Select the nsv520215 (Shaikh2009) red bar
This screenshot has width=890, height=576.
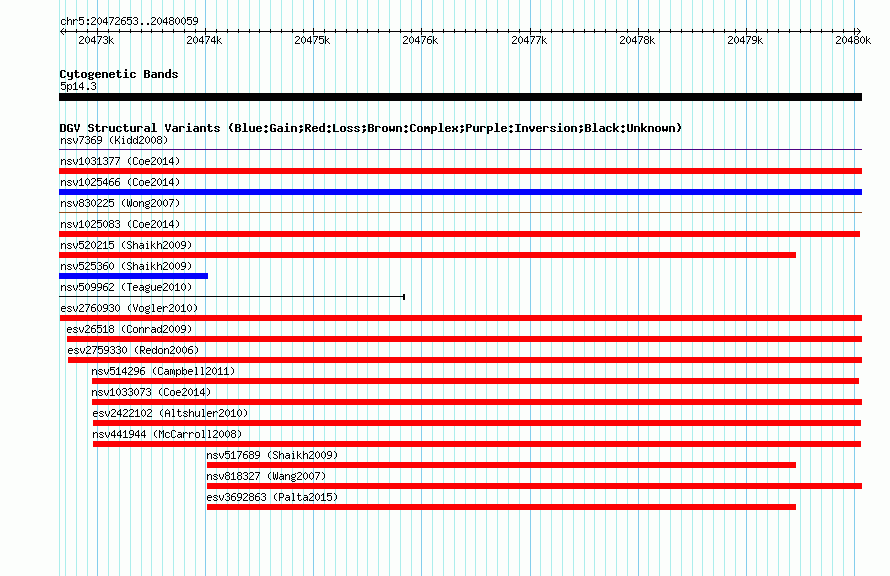pos(427,255)
